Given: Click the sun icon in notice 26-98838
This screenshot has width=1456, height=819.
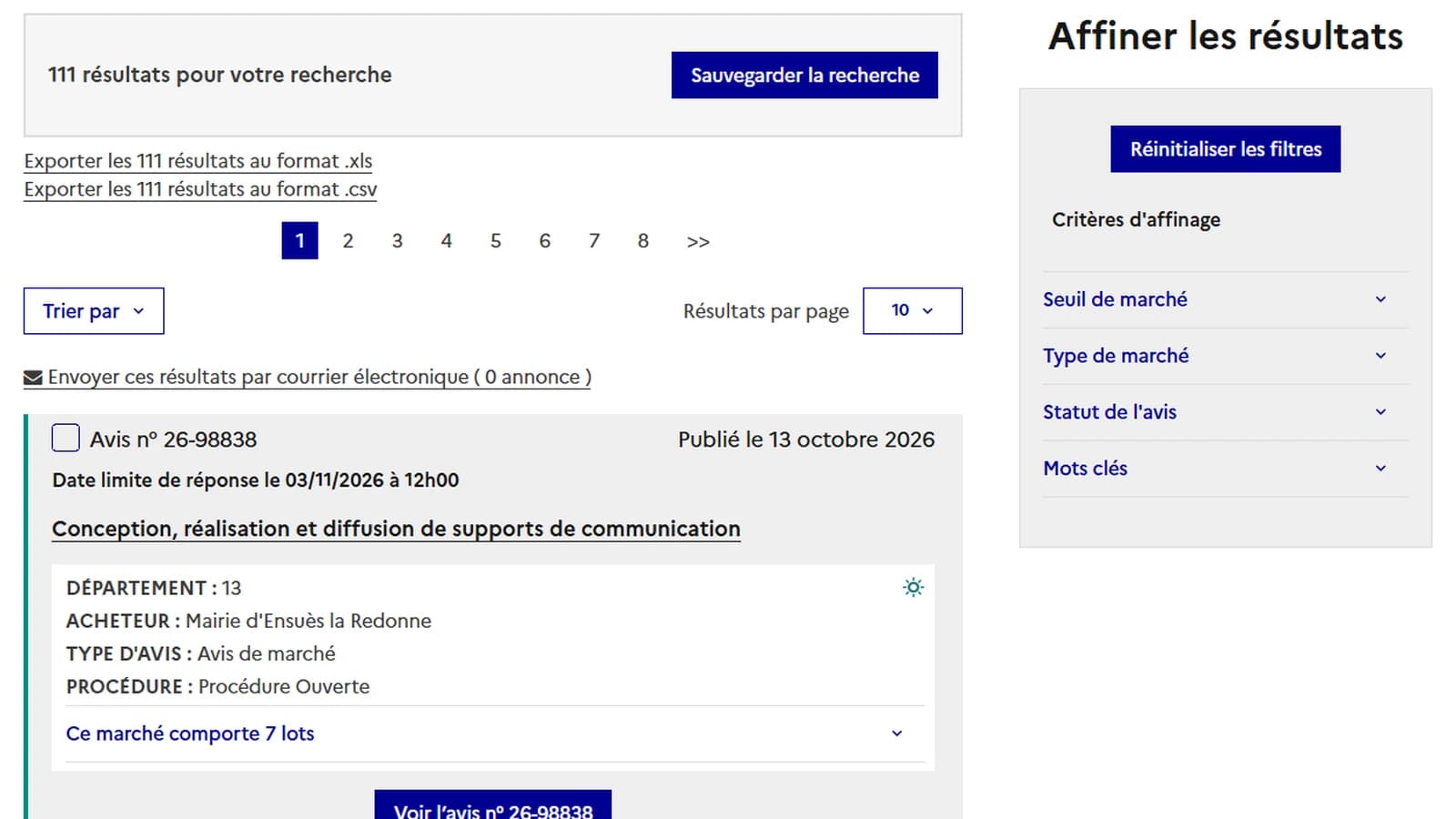Looking at the screenshot, I should (913, 587).
